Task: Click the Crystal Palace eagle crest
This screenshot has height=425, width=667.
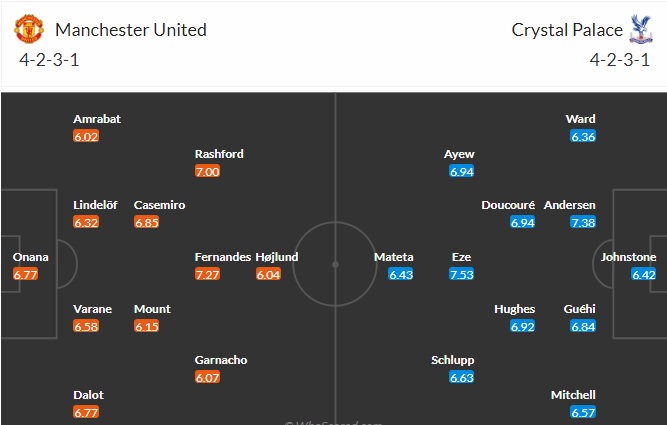Action: 641,29
